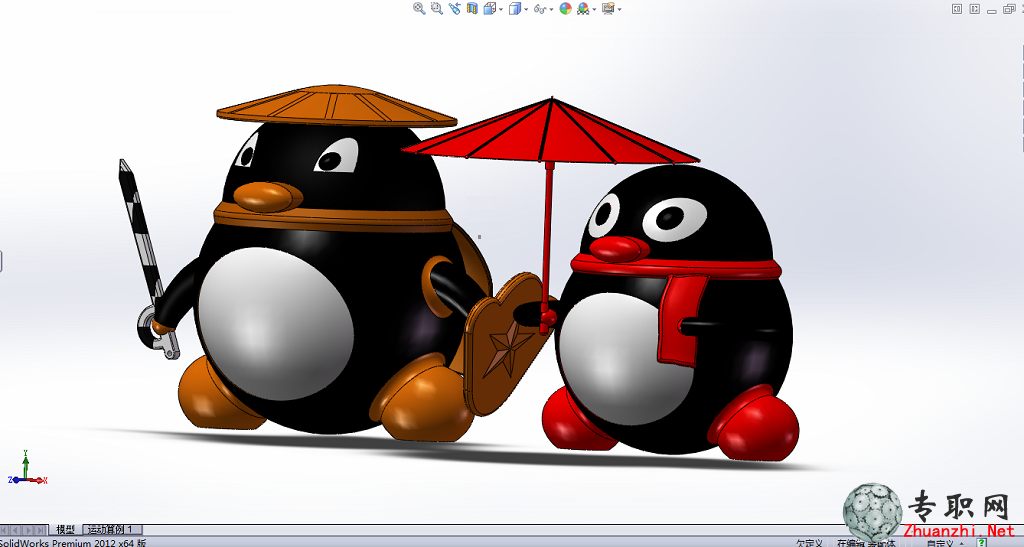
Task: Switch to the 运动算例 1 tab
Action: [112, 530]
